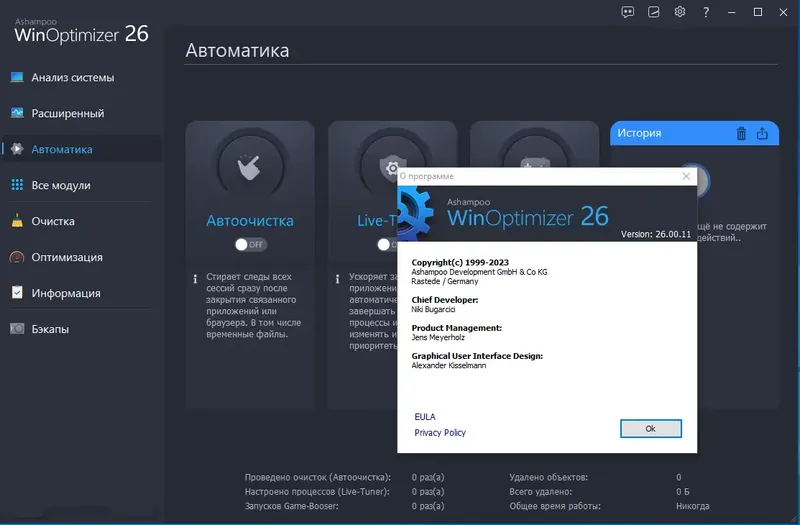
Task: Click the Alexander Kisselmann name
Action: pyautogui.click(x=448, y=365)
